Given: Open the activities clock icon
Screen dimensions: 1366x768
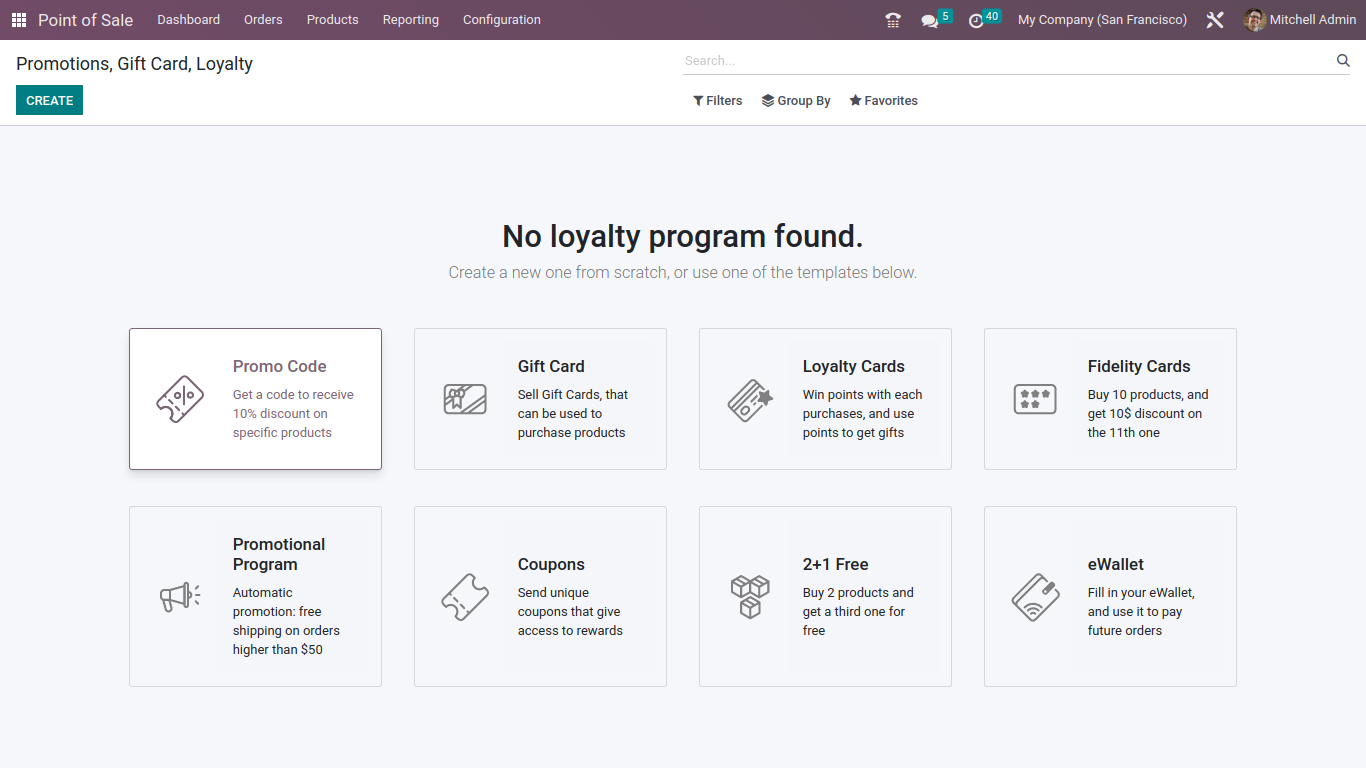Looking at the screenshot, I should tap(976, 21).
